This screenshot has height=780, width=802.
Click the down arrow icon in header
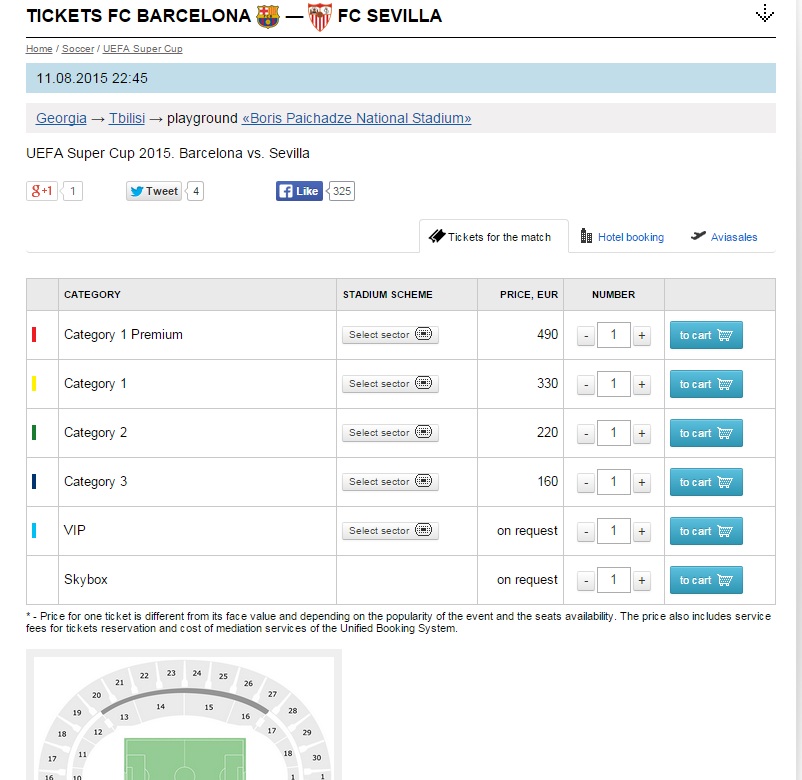pos(765,13)
